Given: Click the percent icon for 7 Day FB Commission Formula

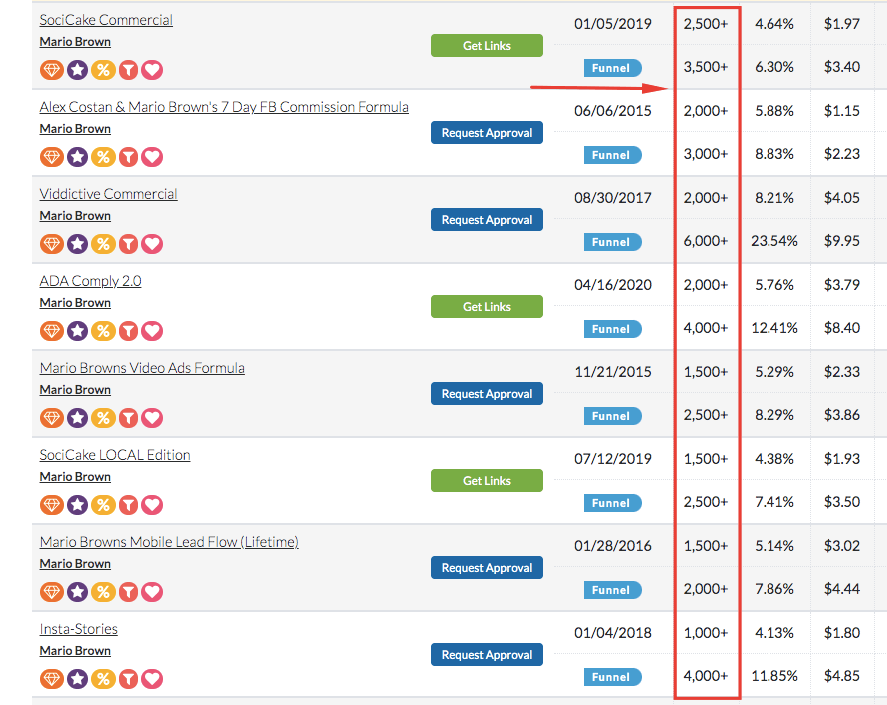Looking at the screenshot, I should pyautogui.click(x=103, y=157).
